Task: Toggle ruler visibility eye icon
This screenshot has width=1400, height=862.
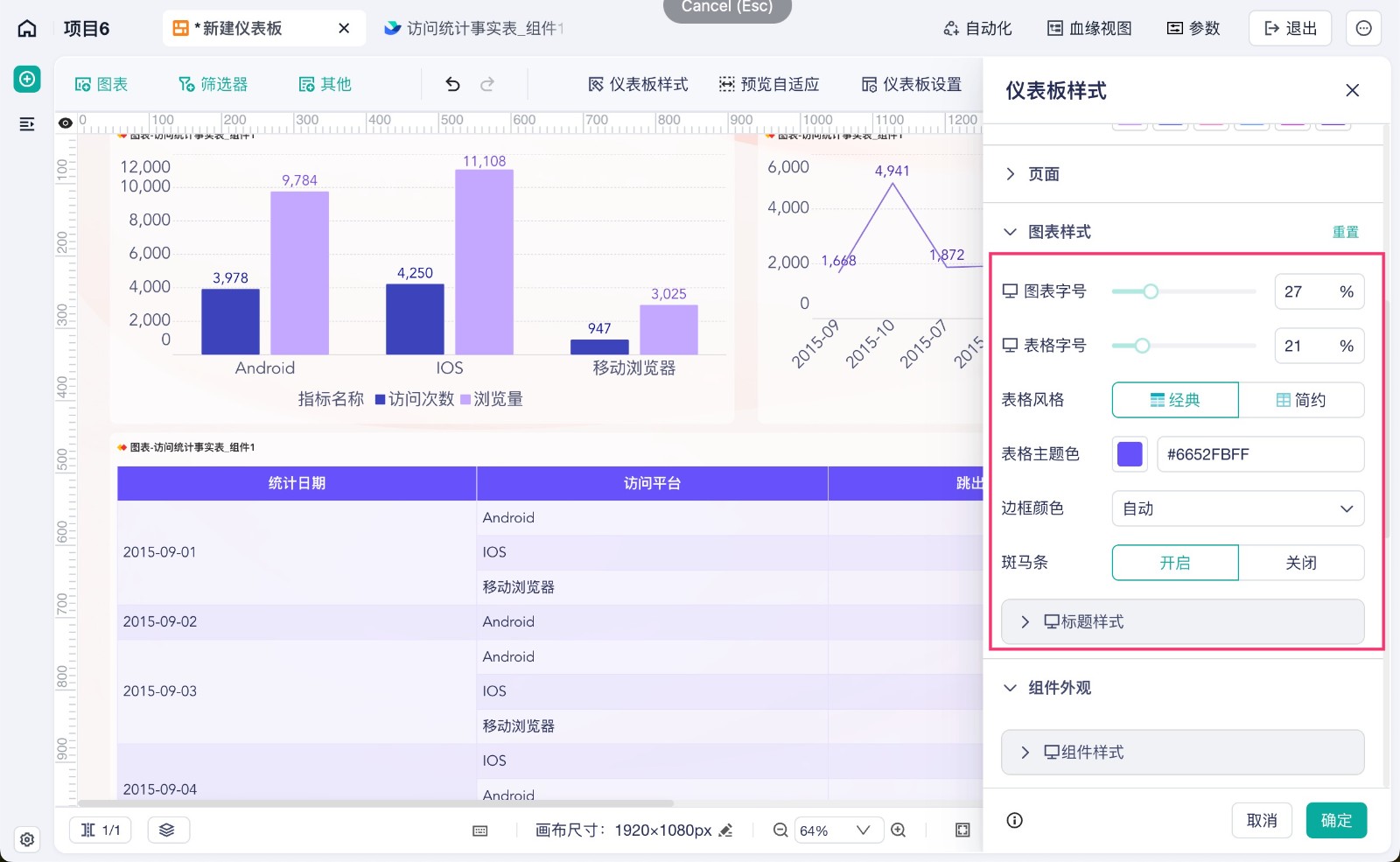Action: (65, 123)
